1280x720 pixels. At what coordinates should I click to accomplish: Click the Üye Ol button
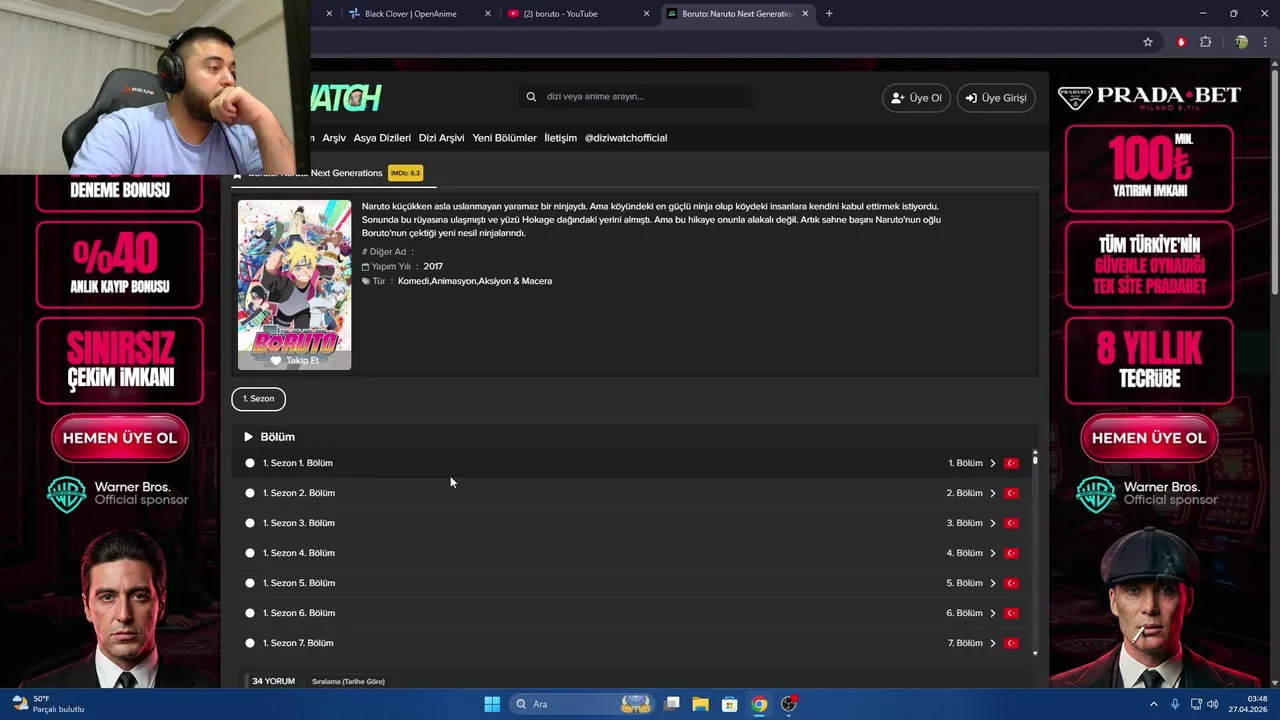coord(916,98)
